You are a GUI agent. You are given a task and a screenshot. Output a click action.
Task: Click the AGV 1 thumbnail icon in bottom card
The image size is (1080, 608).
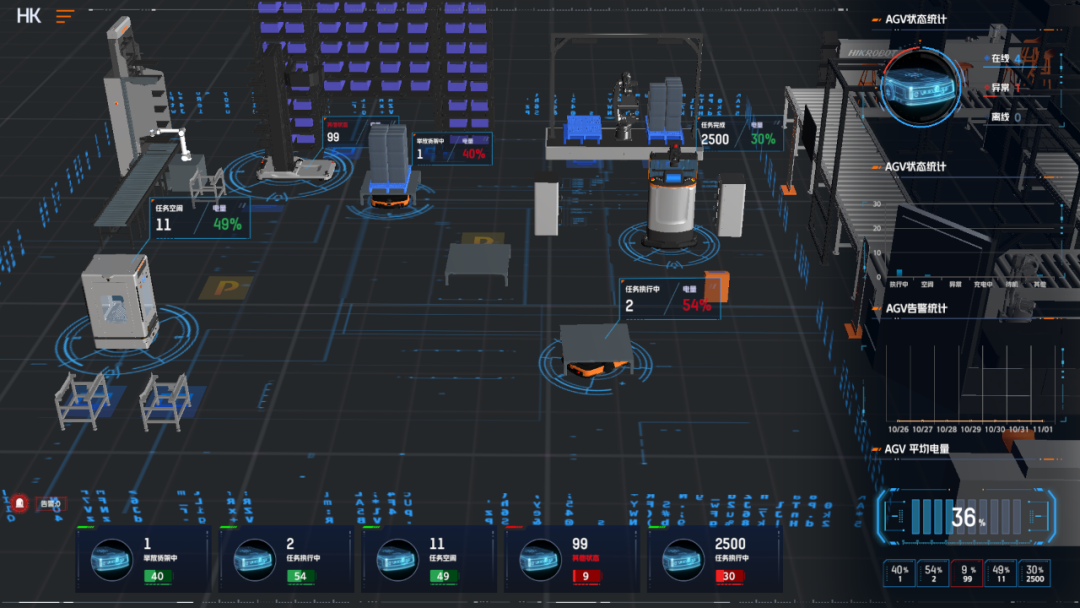tap(110, 560)
